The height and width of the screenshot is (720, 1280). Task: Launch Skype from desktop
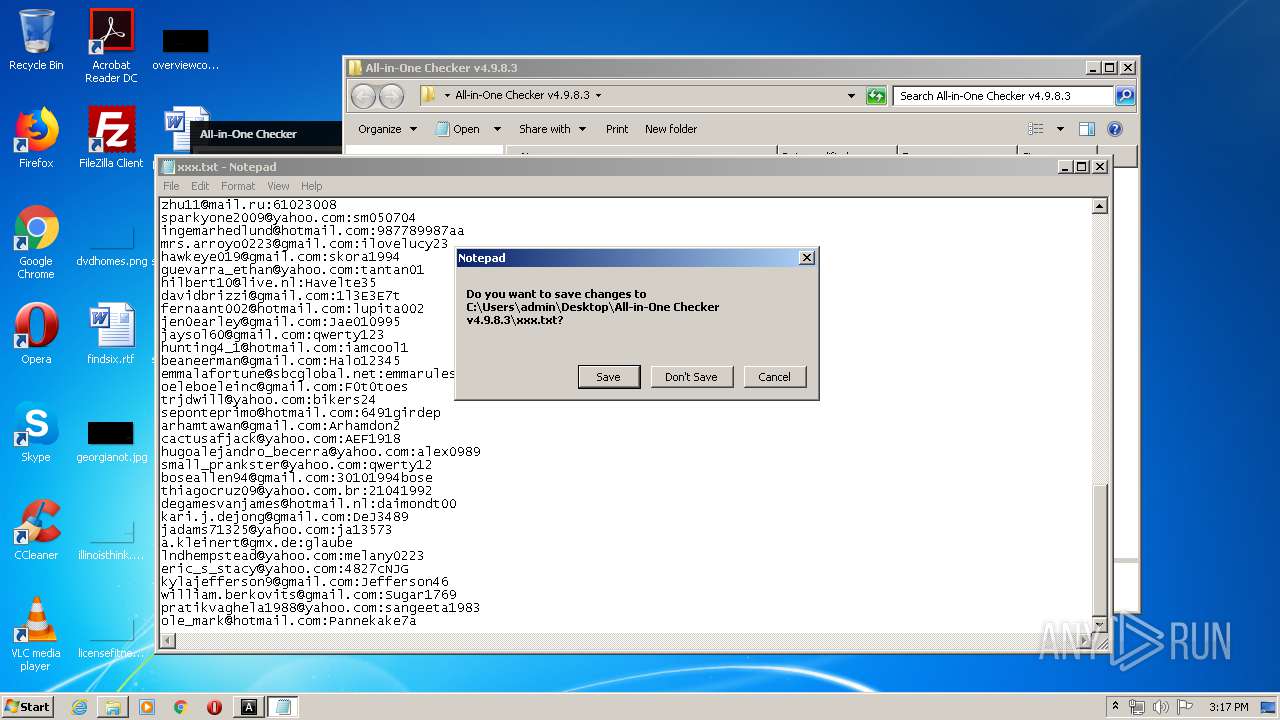point(36,432)
